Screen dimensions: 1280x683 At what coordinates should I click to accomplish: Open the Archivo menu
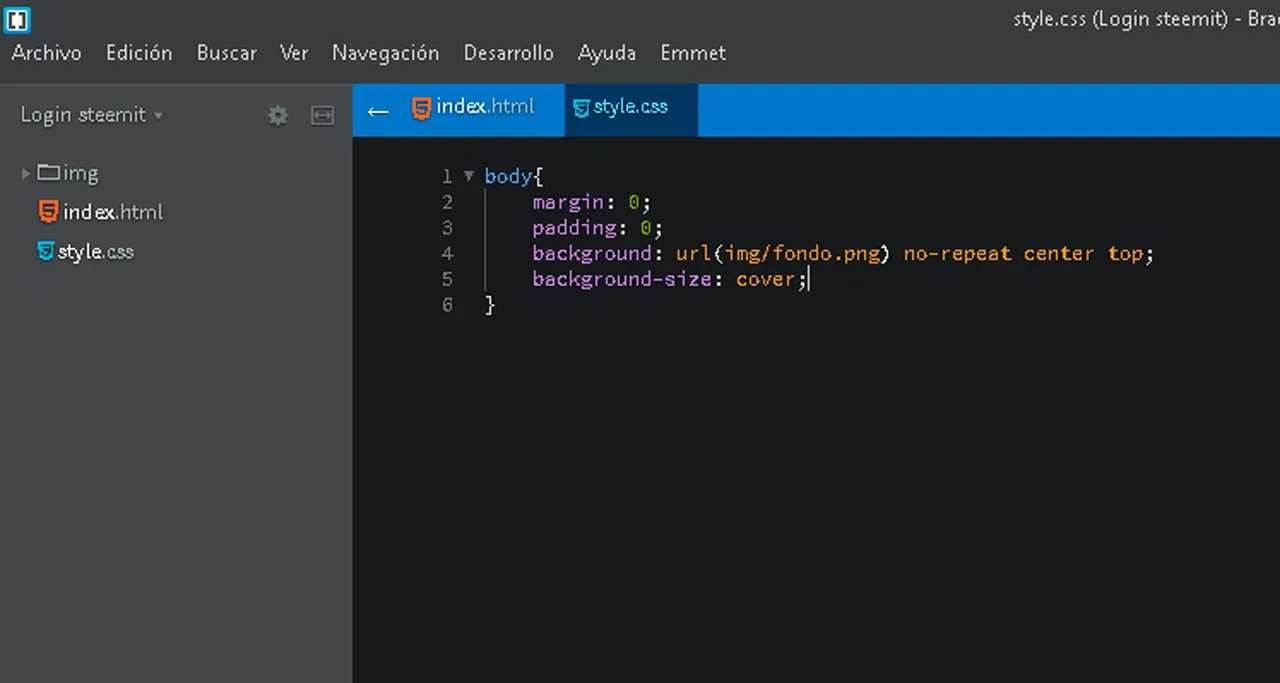[x=46, y=53]
